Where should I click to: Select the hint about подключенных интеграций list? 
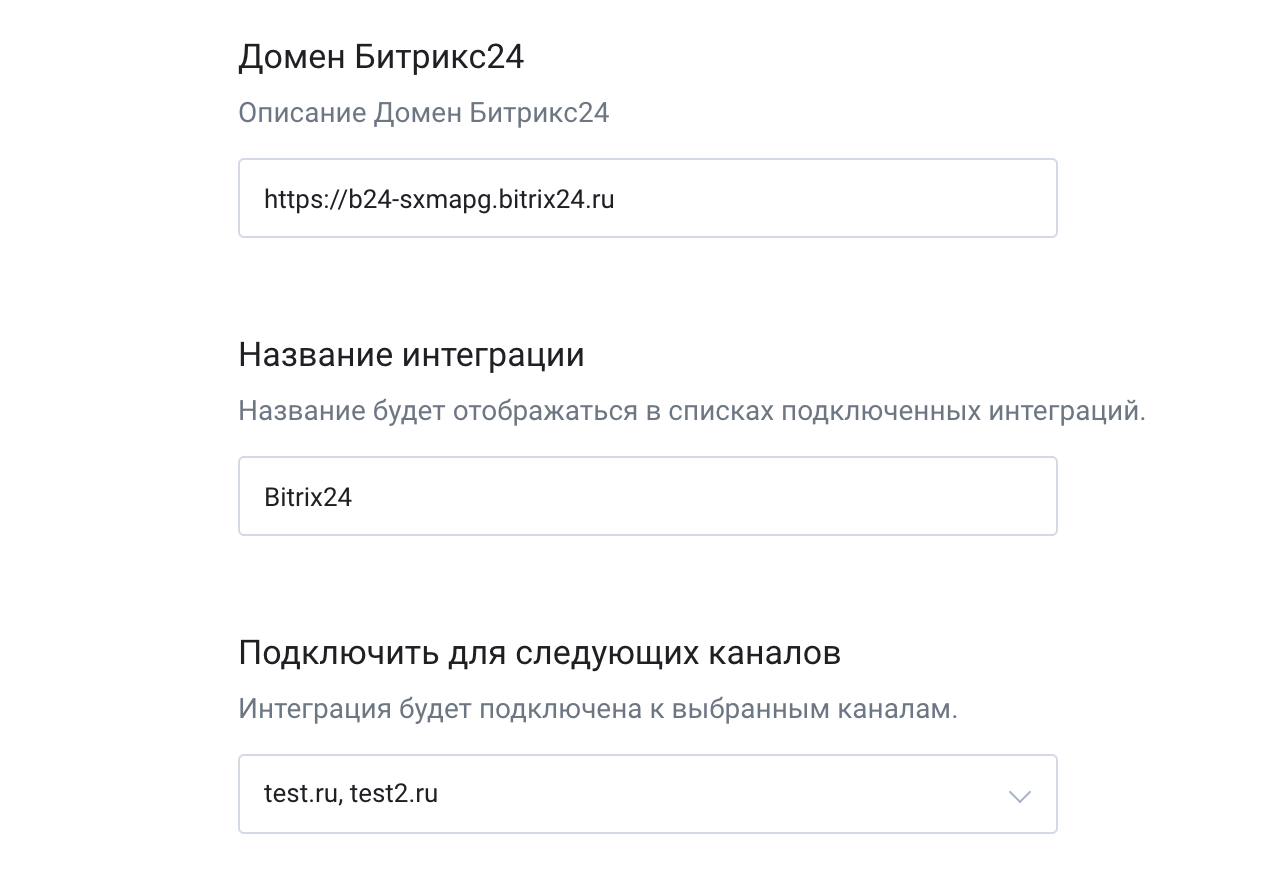point(693,408)
